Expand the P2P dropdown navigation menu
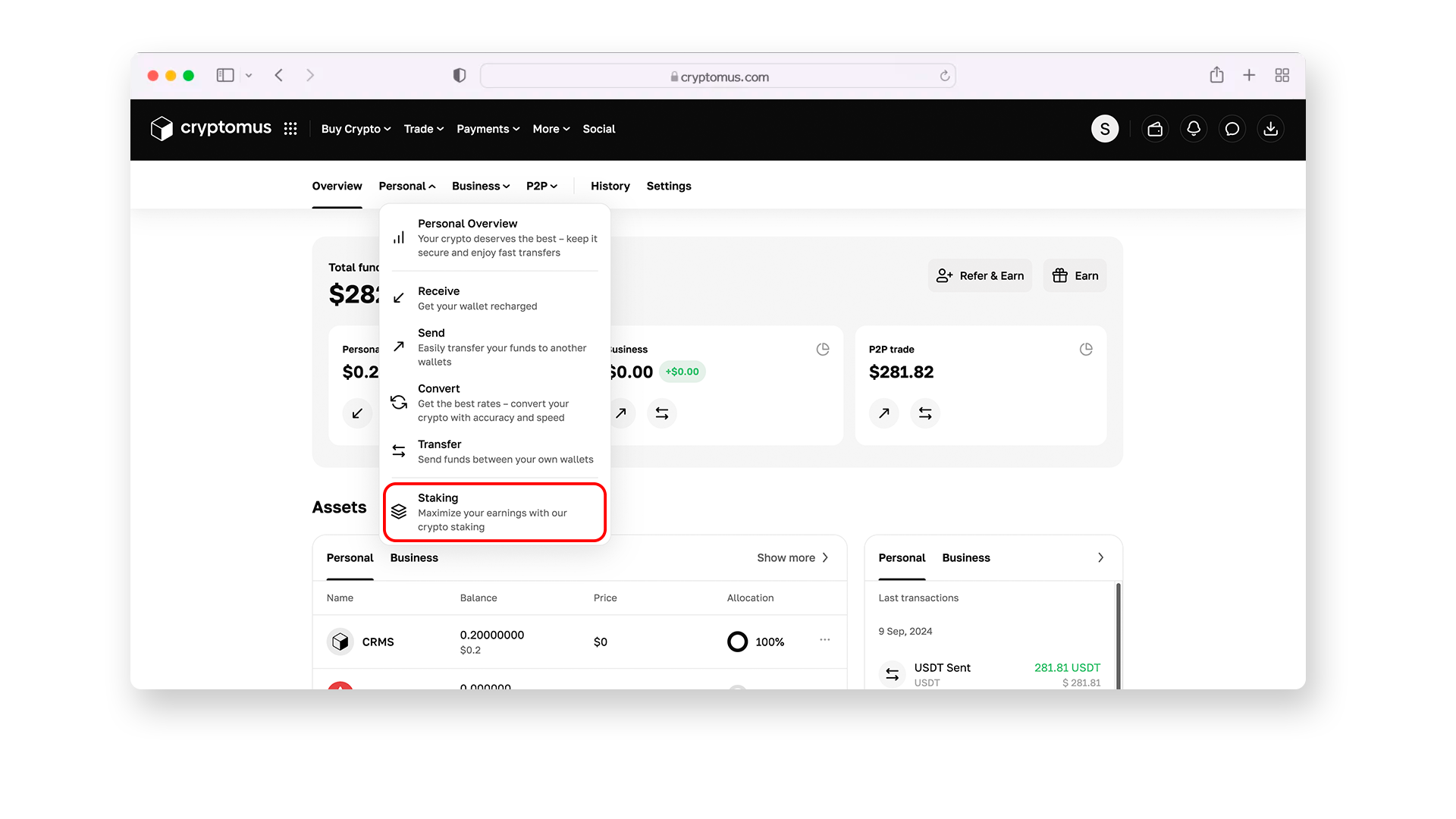 pyautogui.click(x=541, y=185)
